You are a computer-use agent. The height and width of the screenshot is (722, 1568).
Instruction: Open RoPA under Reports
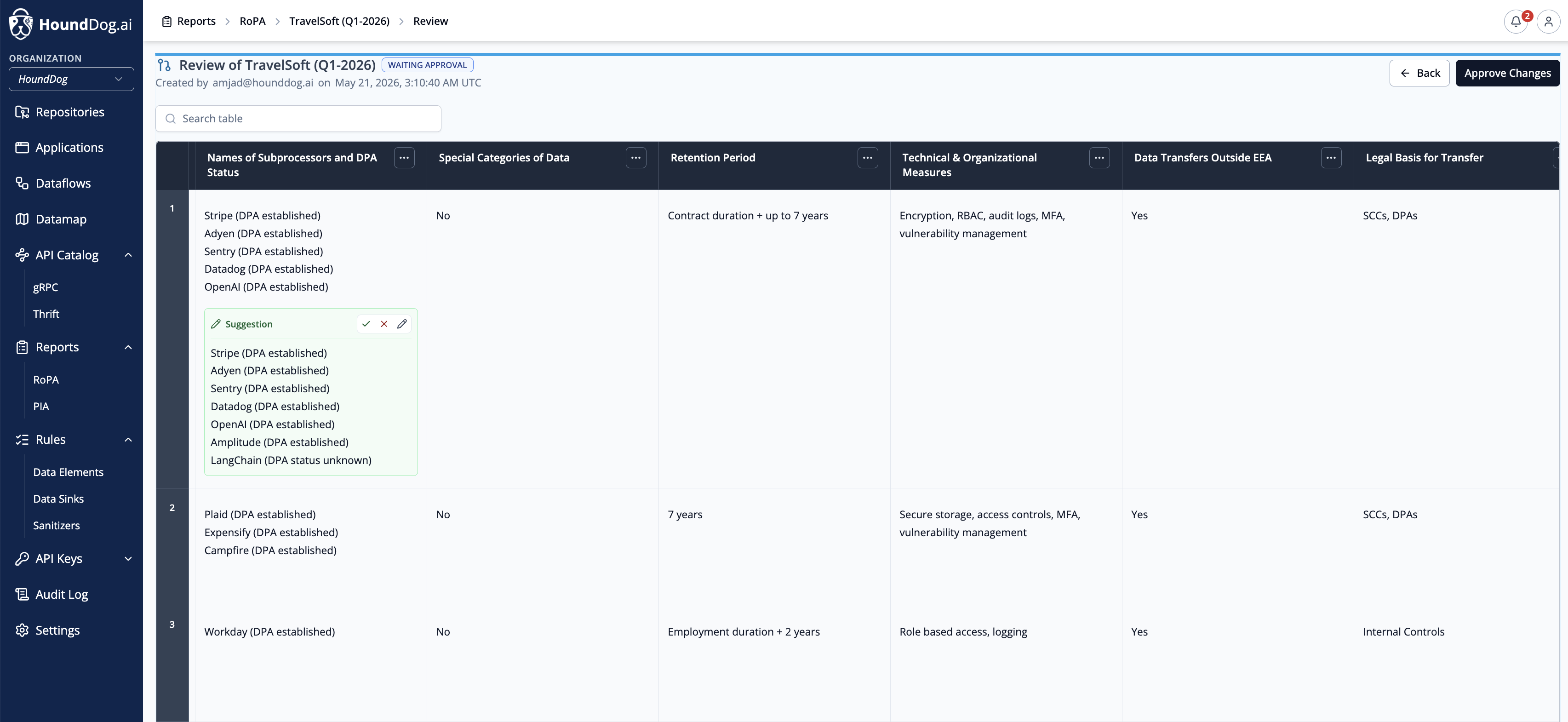tap(46, 380)
